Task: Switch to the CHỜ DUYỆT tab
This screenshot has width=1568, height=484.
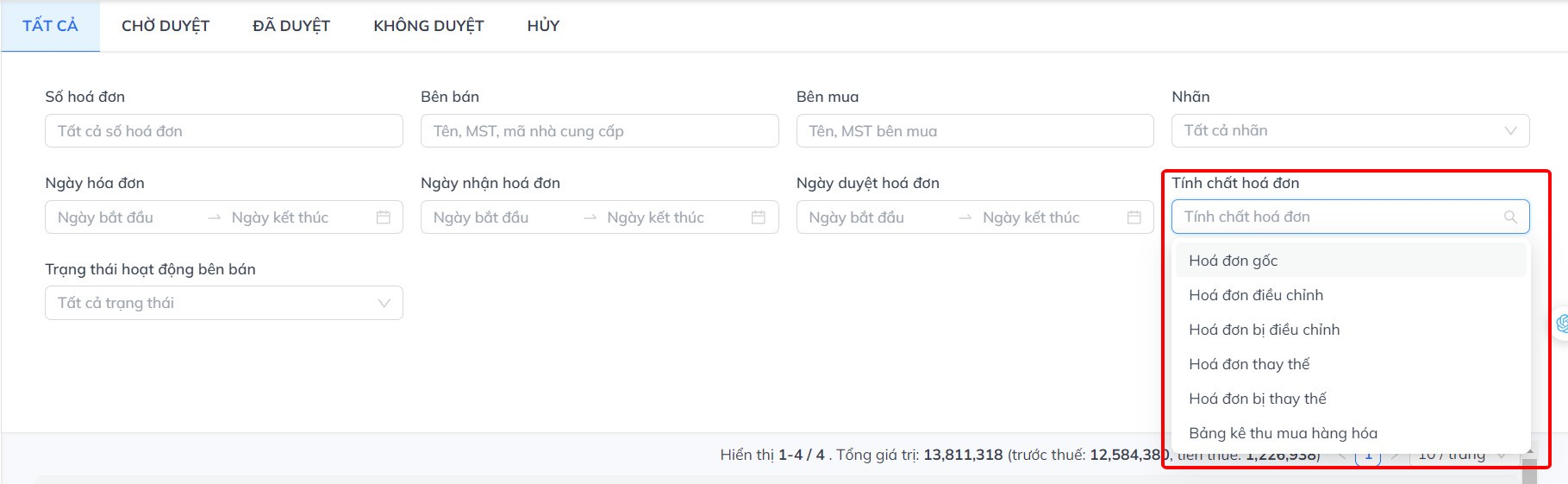Action: (x=166, y=26)
